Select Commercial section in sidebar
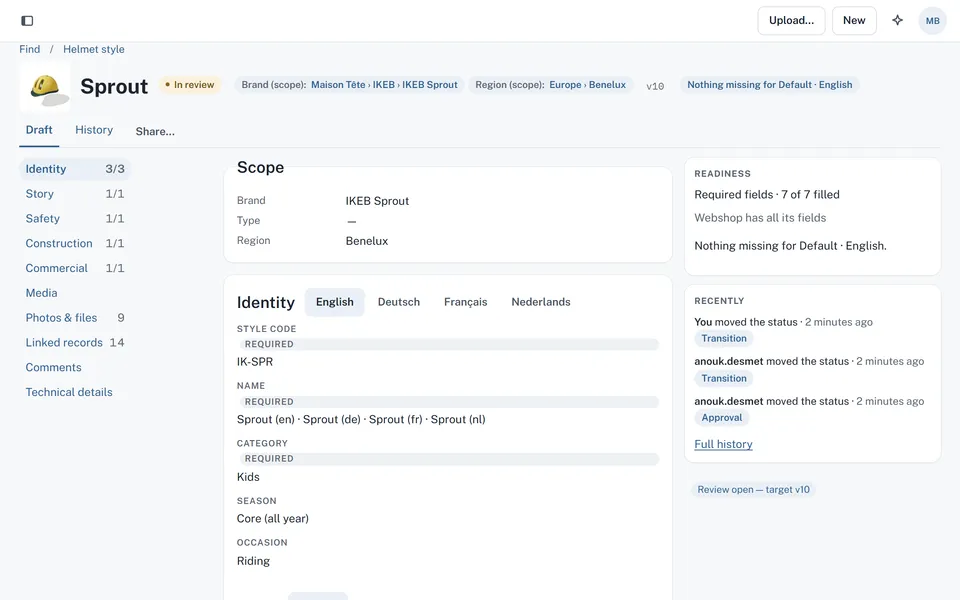This screenshot has height=600, width=960. click(75, 268)
